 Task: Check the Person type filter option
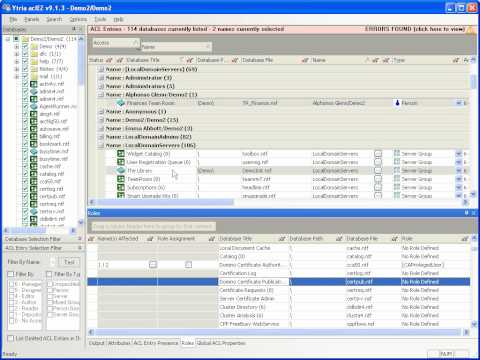point(50,290)
